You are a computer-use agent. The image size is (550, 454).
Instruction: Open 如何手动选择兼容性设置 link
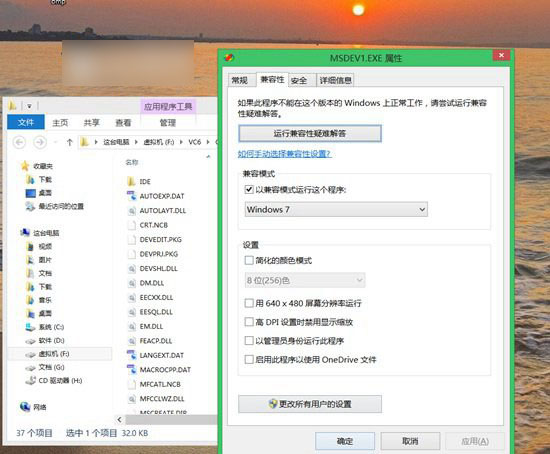(x=284, y=154)
